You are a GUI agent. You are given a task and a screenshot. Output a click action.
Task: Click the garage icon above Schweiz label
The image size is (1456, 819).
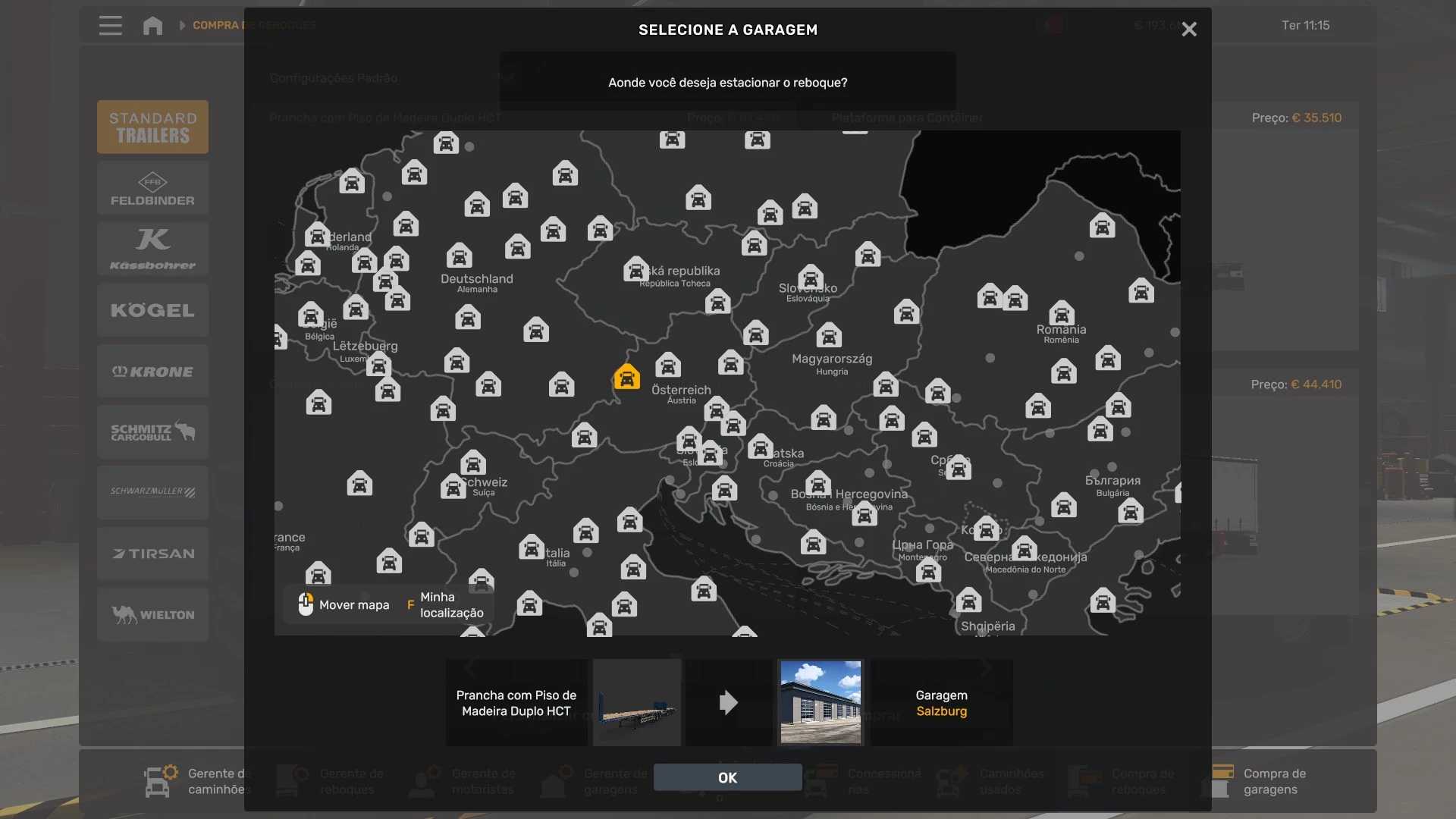472,463
